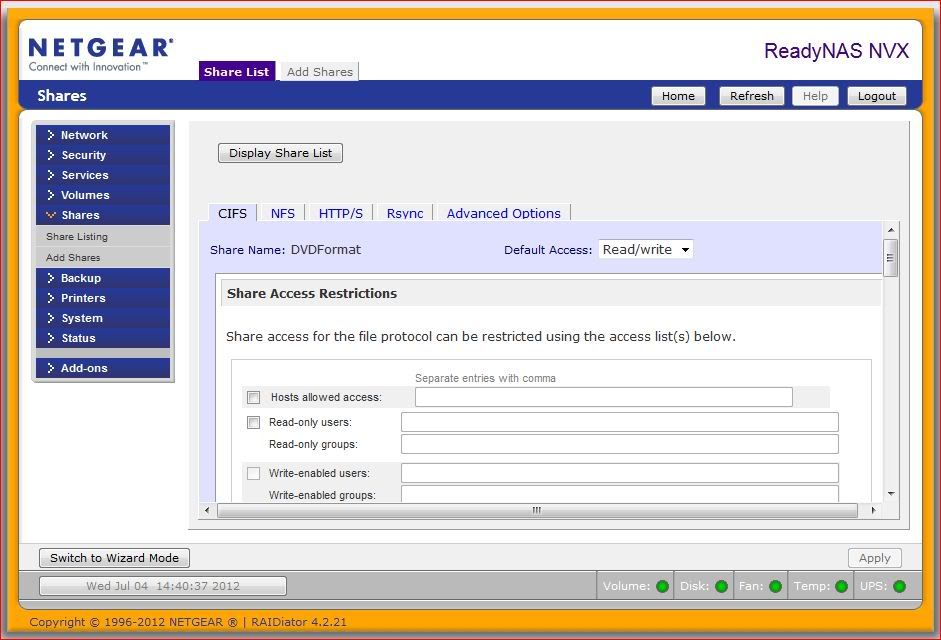Open the Default Access dropdown
The height and width of the screenshot is (640, 941).
pos(645,249)
